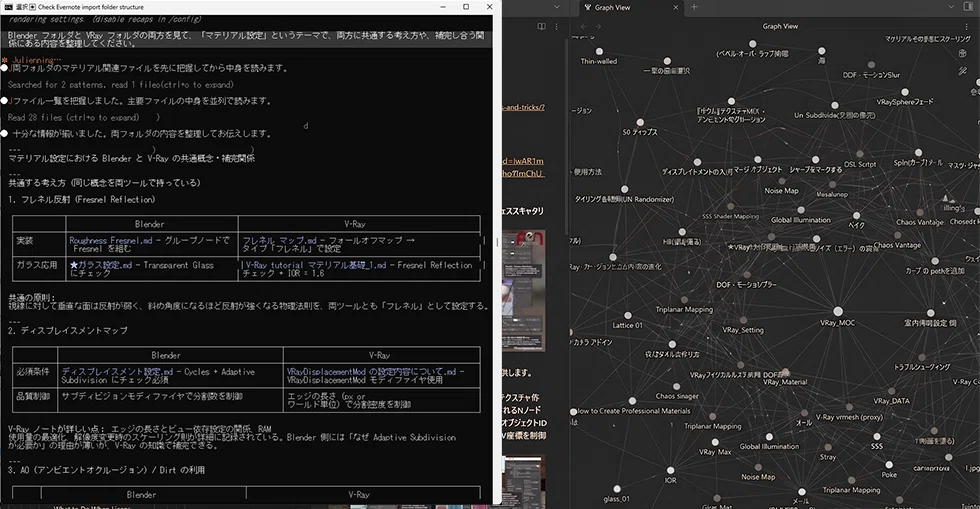980x509 pixels.
Task: Select the VRay_DATA graph node
Action: coord(891,391)
